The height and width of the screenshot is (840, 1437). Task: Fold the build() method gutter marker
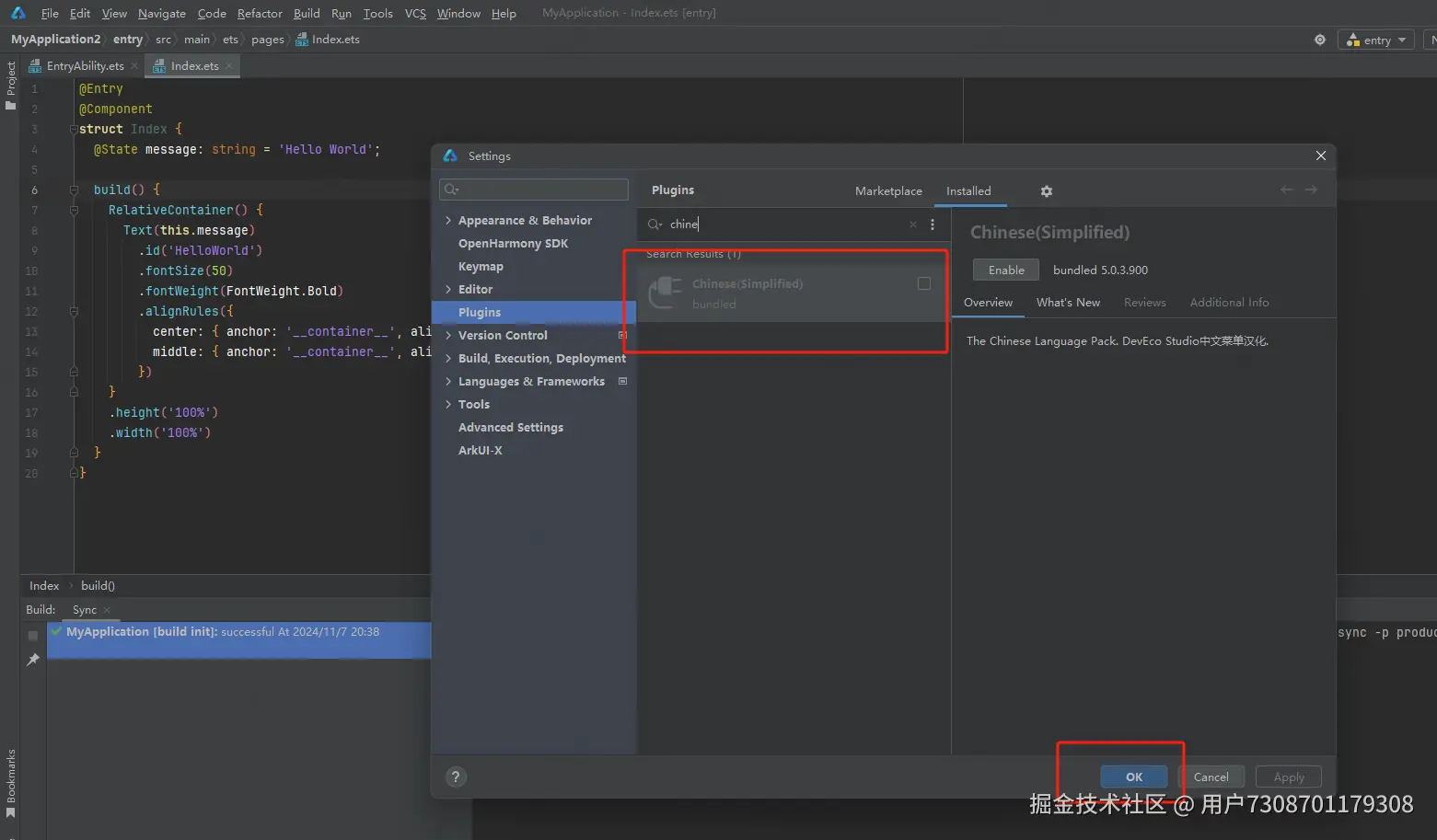click(74, 190)
